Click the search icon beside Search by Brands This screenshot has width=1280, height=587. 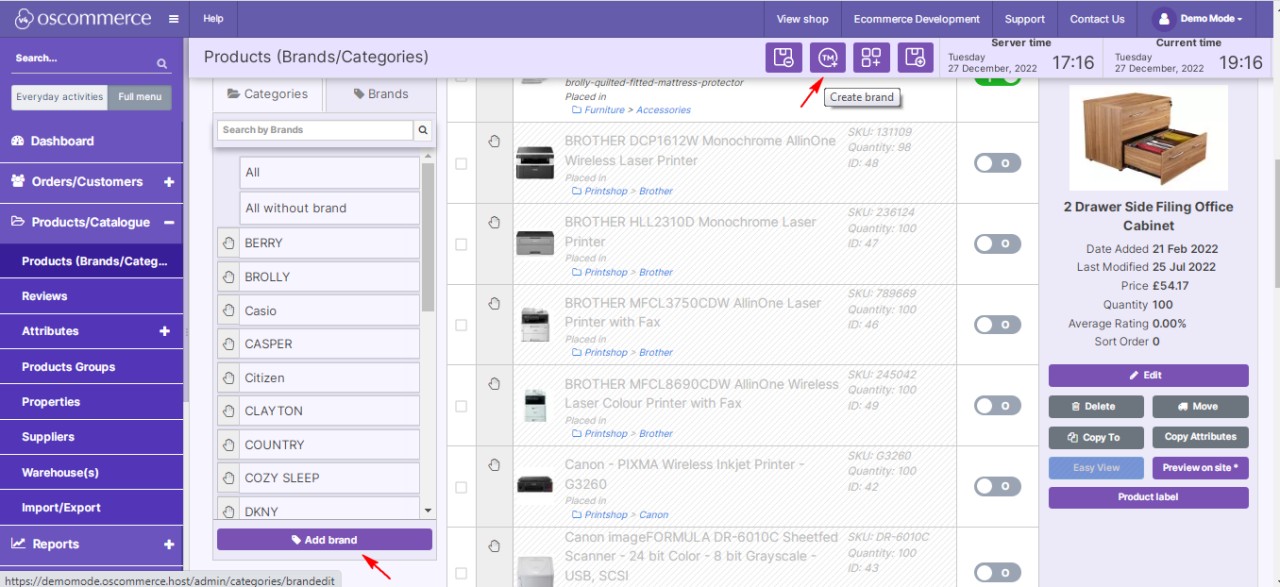coord(423,130)
